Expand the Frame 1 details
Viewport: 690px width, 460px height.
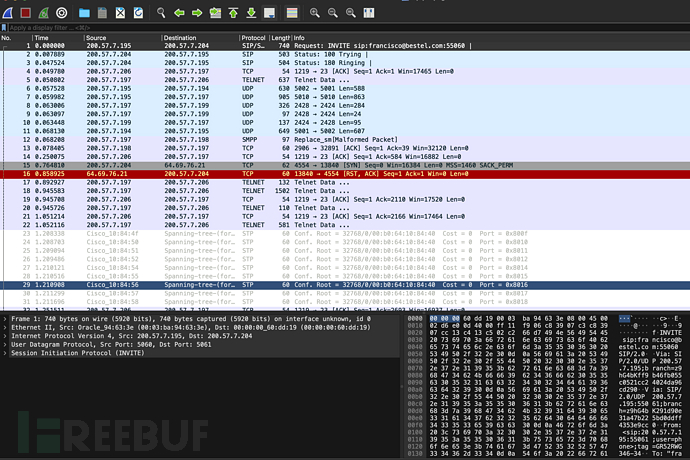coord(5,319)
